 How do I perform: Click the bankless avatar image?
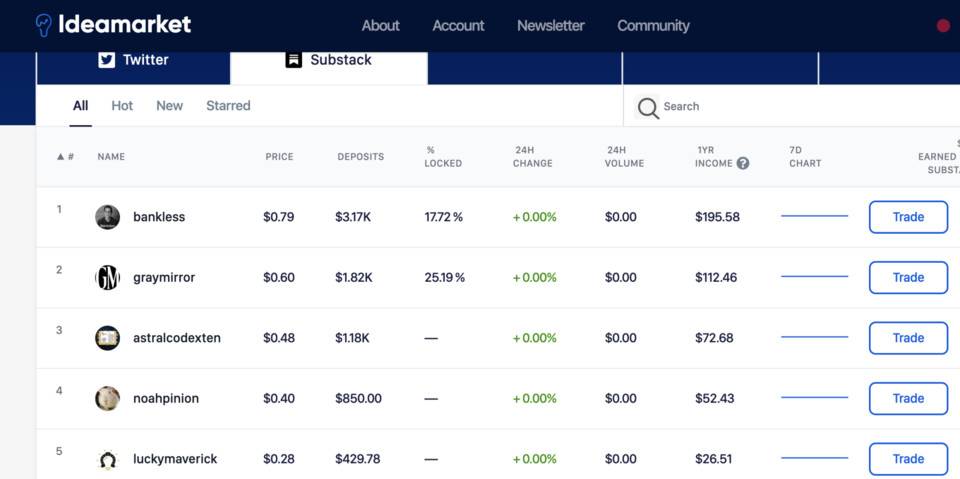coord(107,217)
